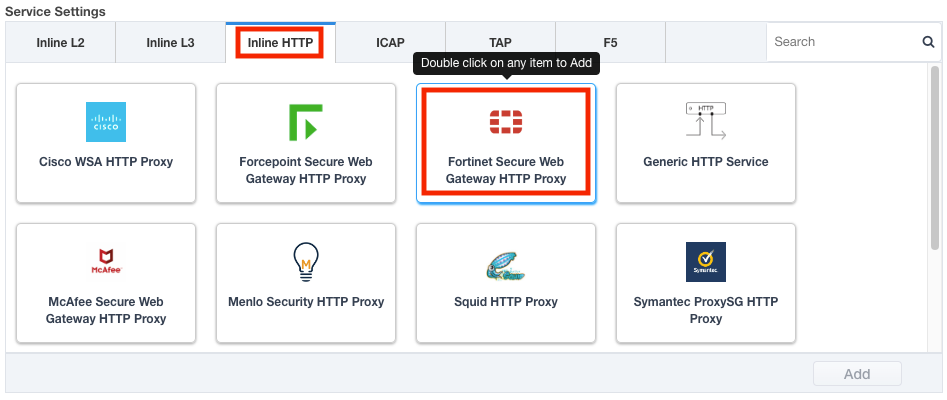Select the Forcepoint green logo icon

(305, 122)
